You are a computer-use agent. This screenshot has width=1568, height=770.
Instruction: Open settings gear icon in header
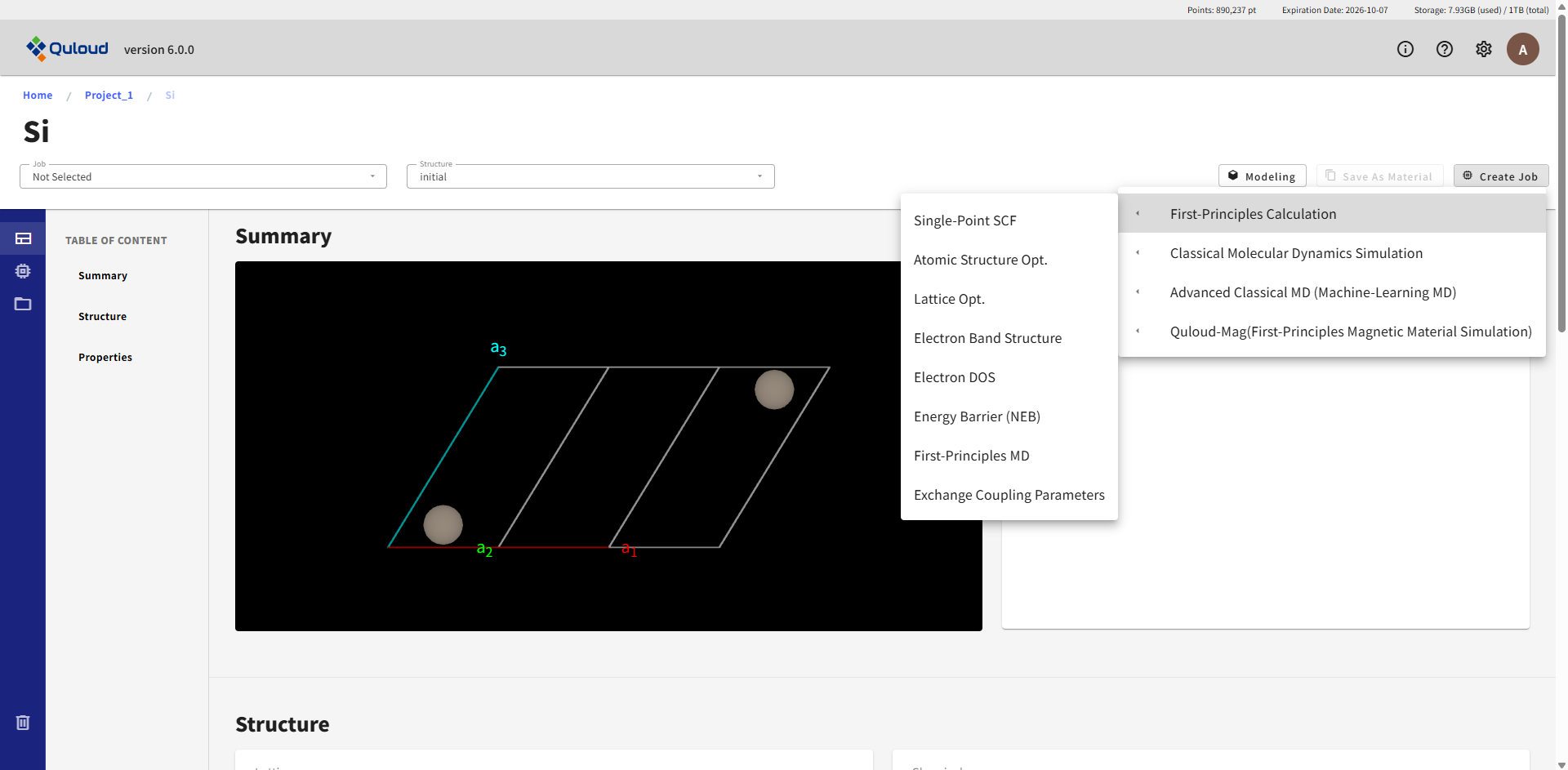(x=1483, y=49)
